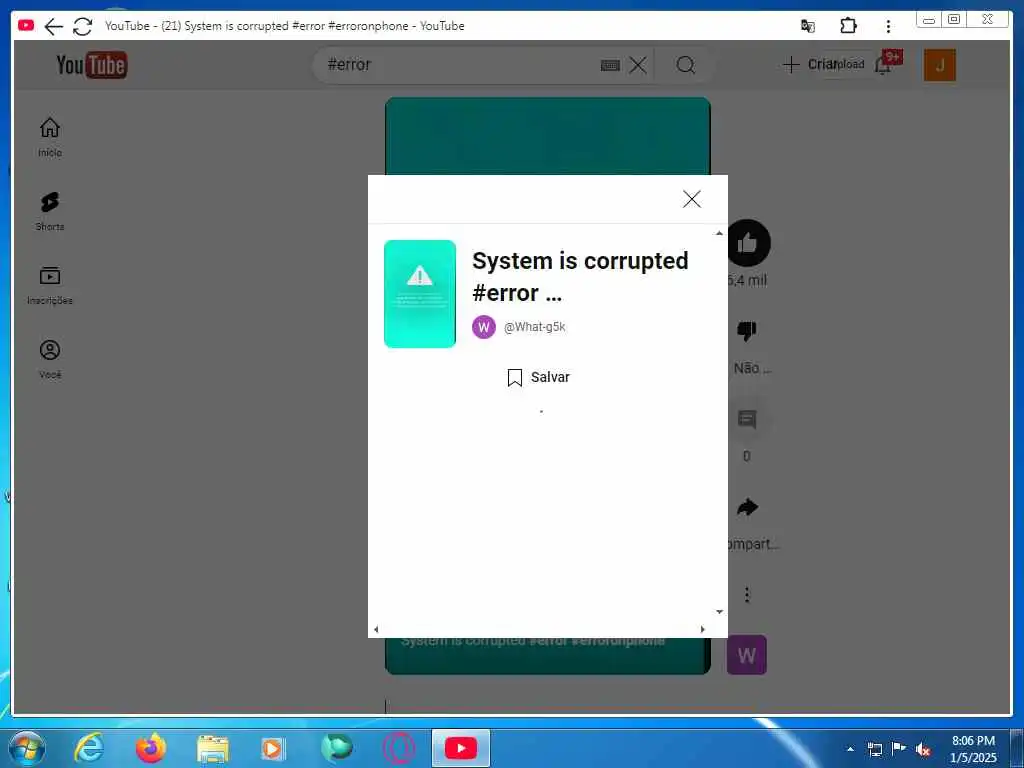The height and width of the screenshot is (768, 1024).
Task: Open Você section in sidebar
Action: (50, 359)
